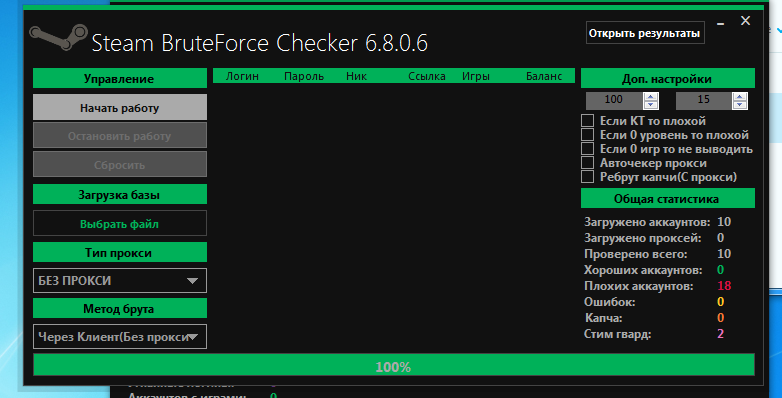Click the red 18 bad accounts value
The width and height of the screenshot is (782, 398).
(724, 286)
